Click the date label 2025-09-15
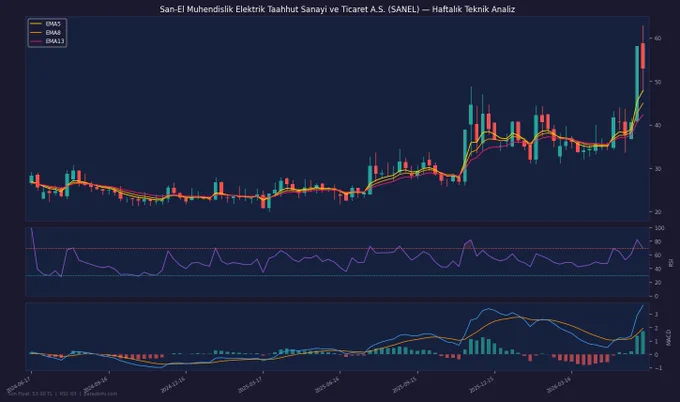 [x=405, y=384]
